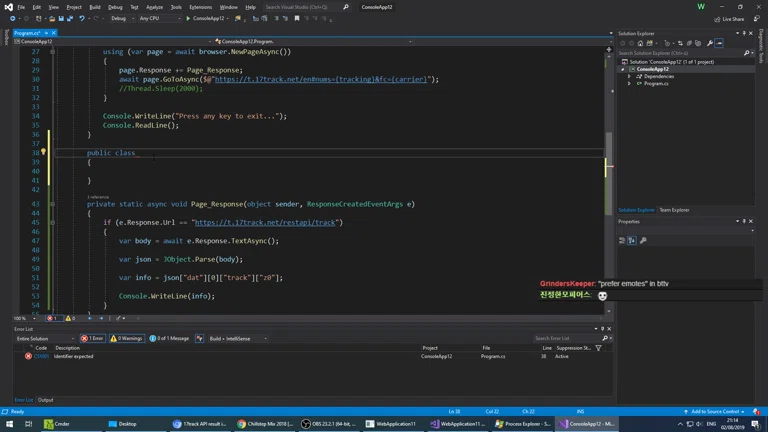The width and height of the screenshot is (768, 432).
Task: Expand the Dependencies tree node
Action: [629, 76]
